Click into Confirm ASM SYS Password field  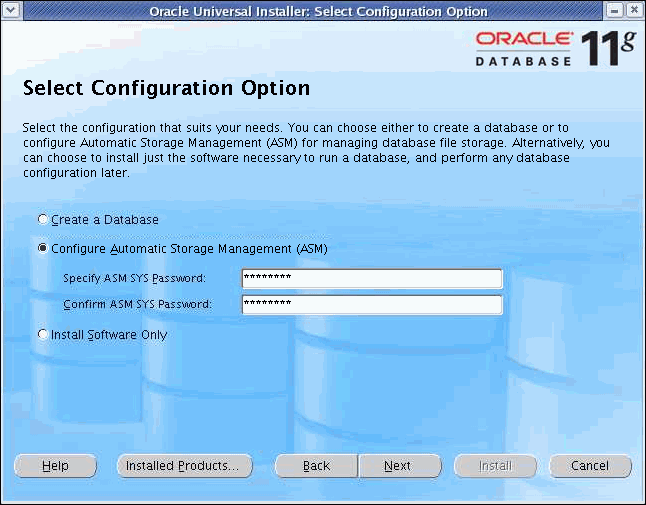371,304
